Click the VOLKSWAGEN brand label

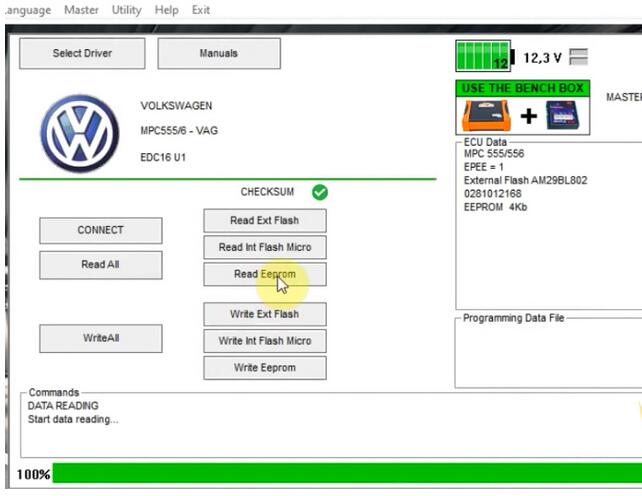click(176, 106)
